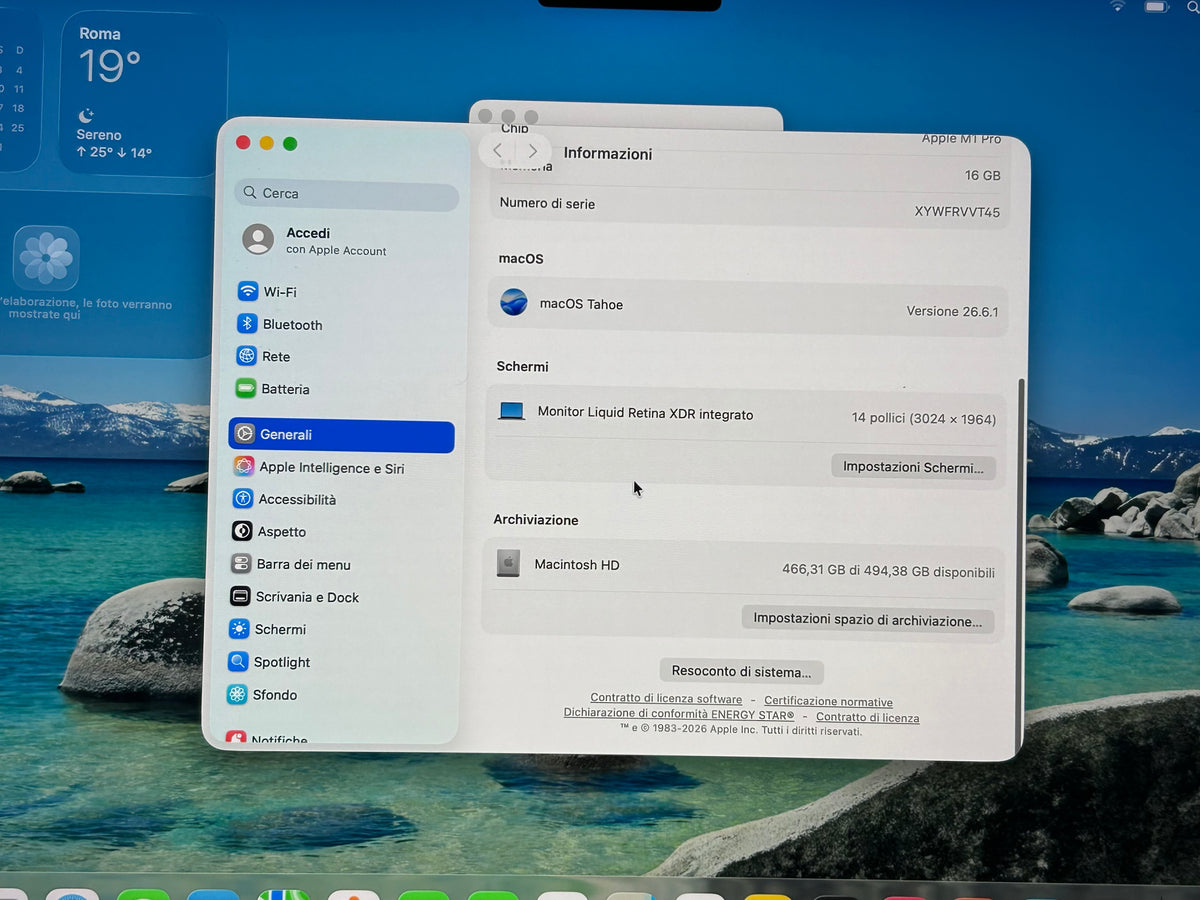The image size is (1200, 900).
Task: Click the Generali gear icon
Action: point(244,434)
